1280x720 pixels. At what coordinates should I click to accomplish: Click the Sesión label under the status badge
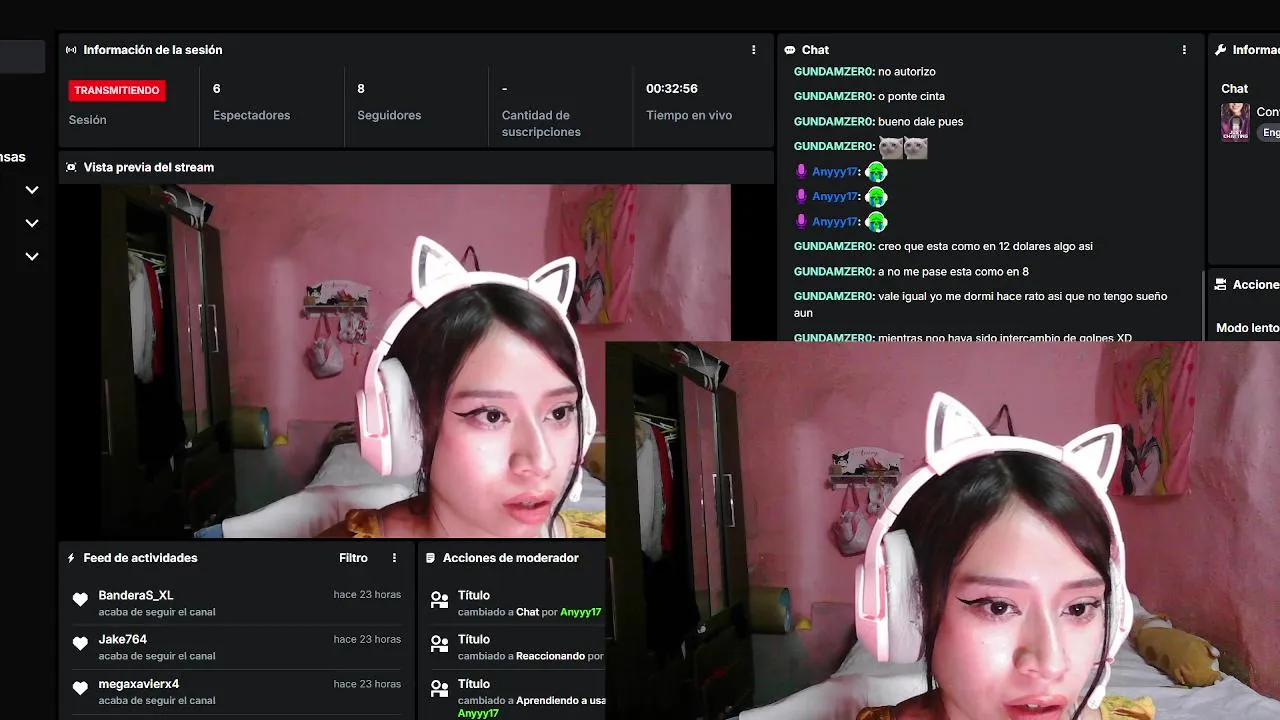(x=87, y=120)
